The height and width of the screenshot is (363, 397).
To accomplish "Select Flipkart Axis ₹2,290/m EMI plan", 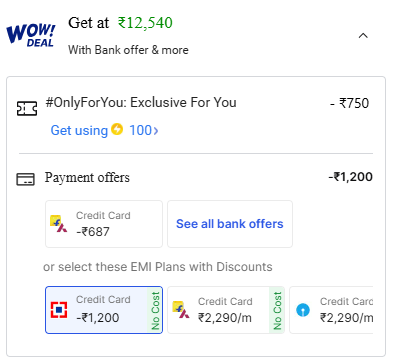I will (x=226, y=310).
